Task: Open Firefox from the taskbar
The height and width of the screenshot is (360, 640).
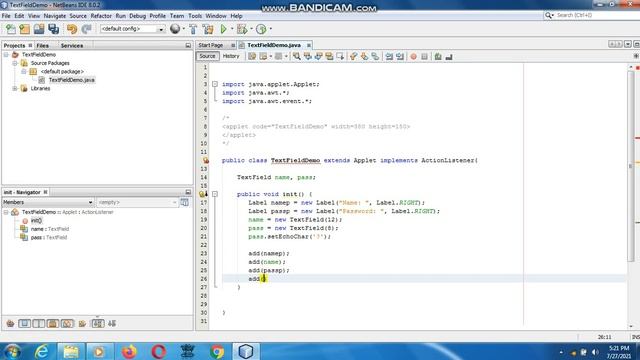Action: tap(129, 351)
